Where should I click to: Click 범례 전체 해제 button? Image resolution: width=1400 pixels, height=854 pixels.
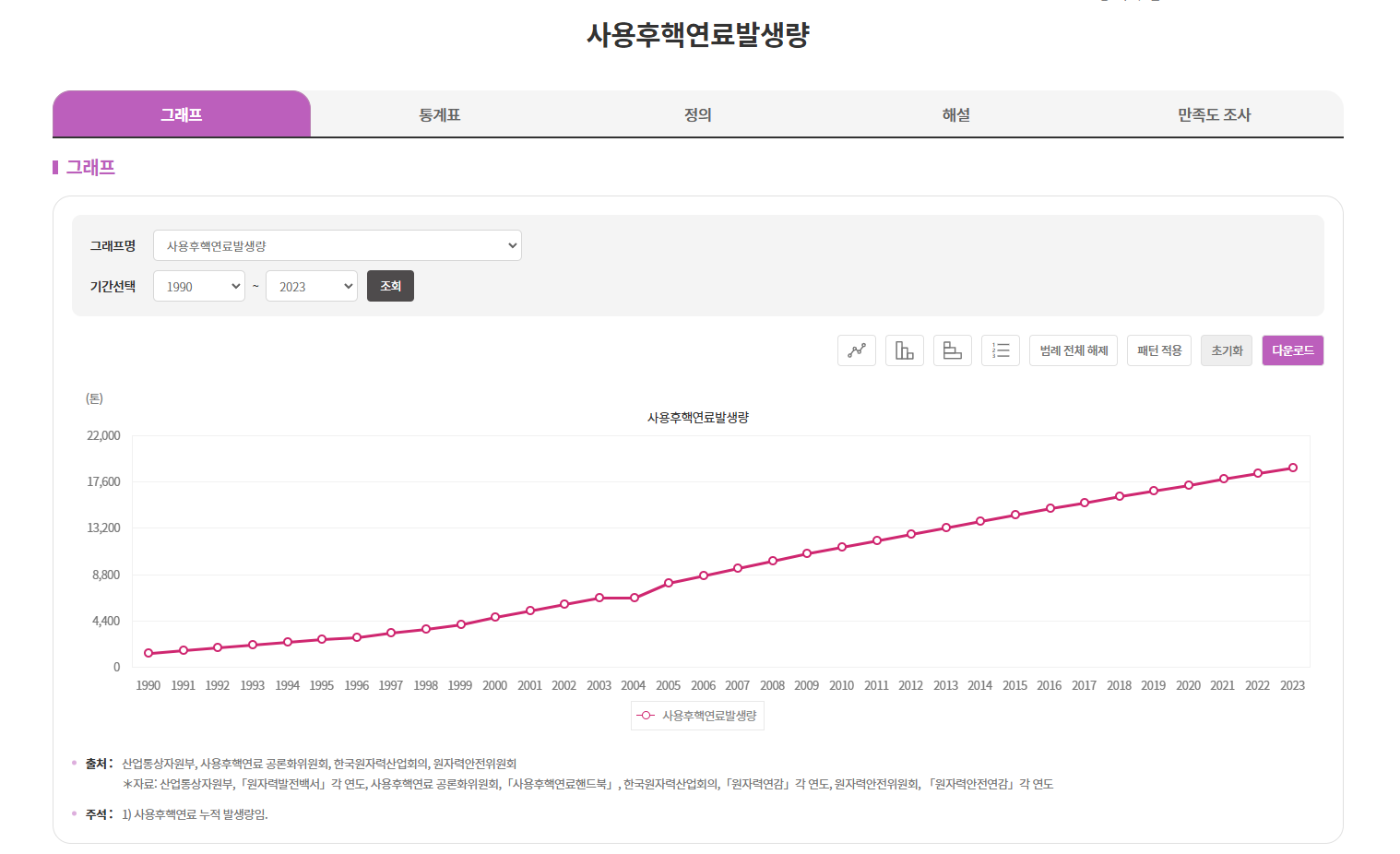[1074, 350]
